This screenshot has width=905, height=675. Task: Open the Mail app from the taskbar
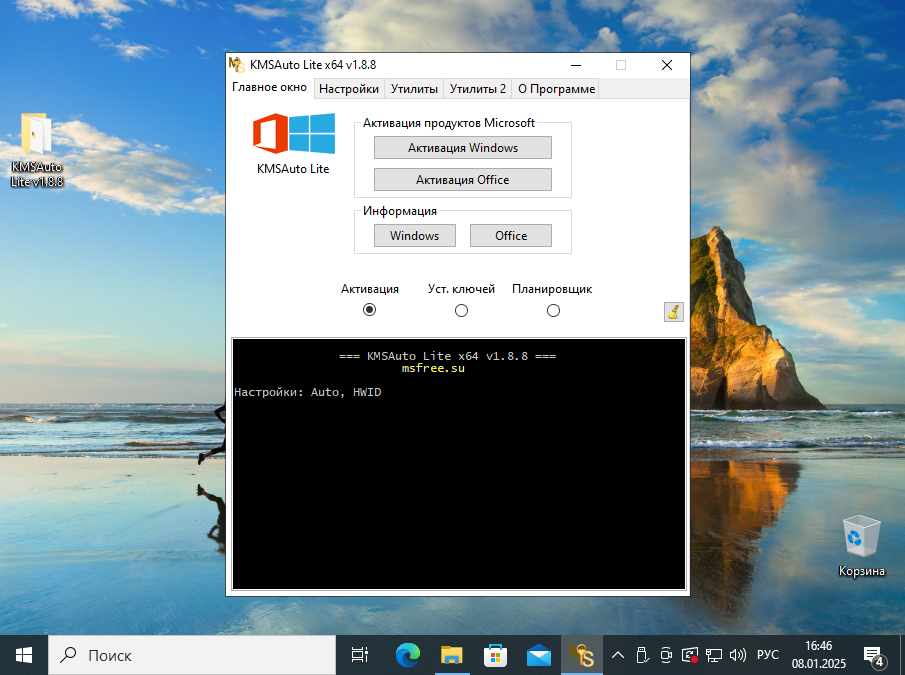tap(539, 655)
